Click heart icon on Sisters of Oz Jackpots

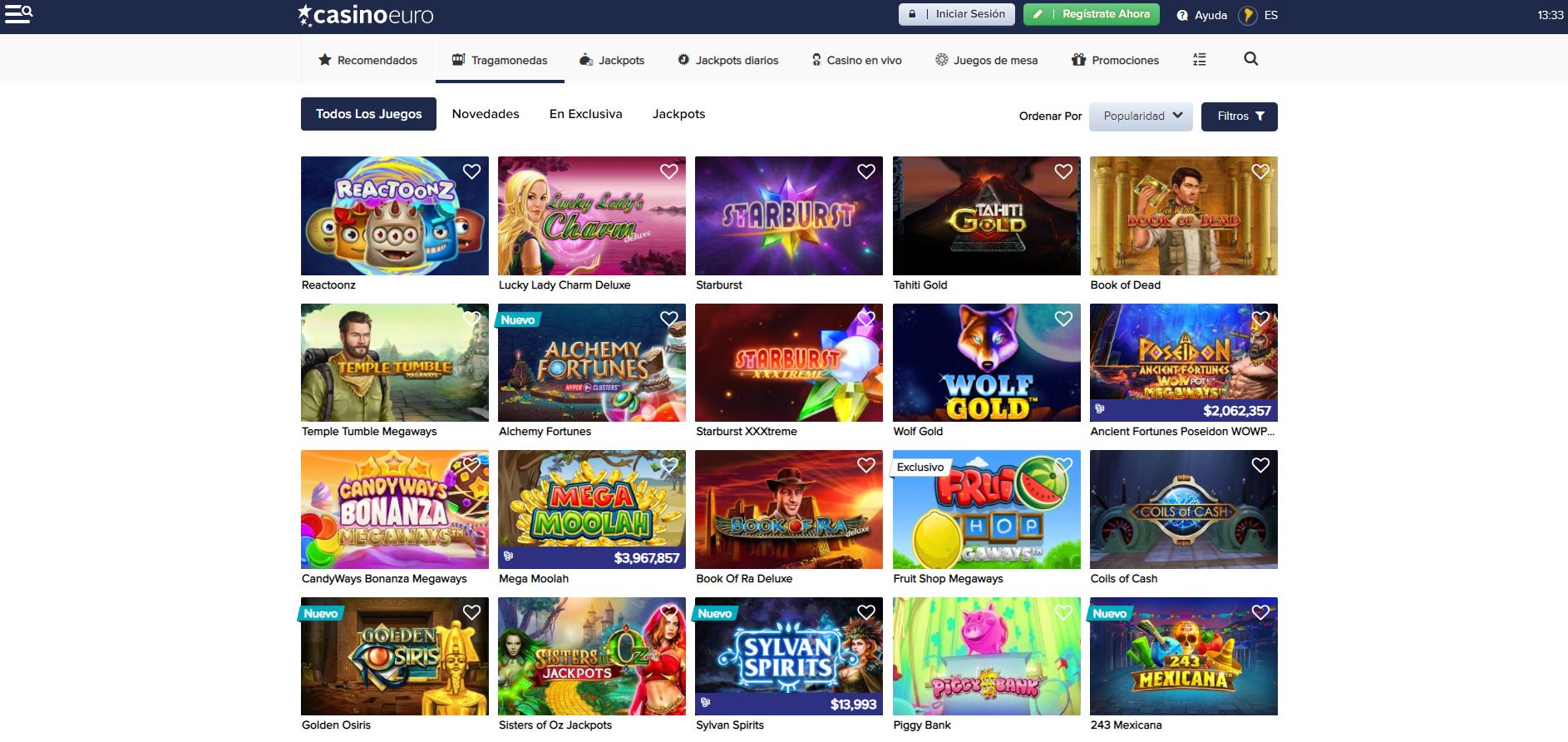668,612
